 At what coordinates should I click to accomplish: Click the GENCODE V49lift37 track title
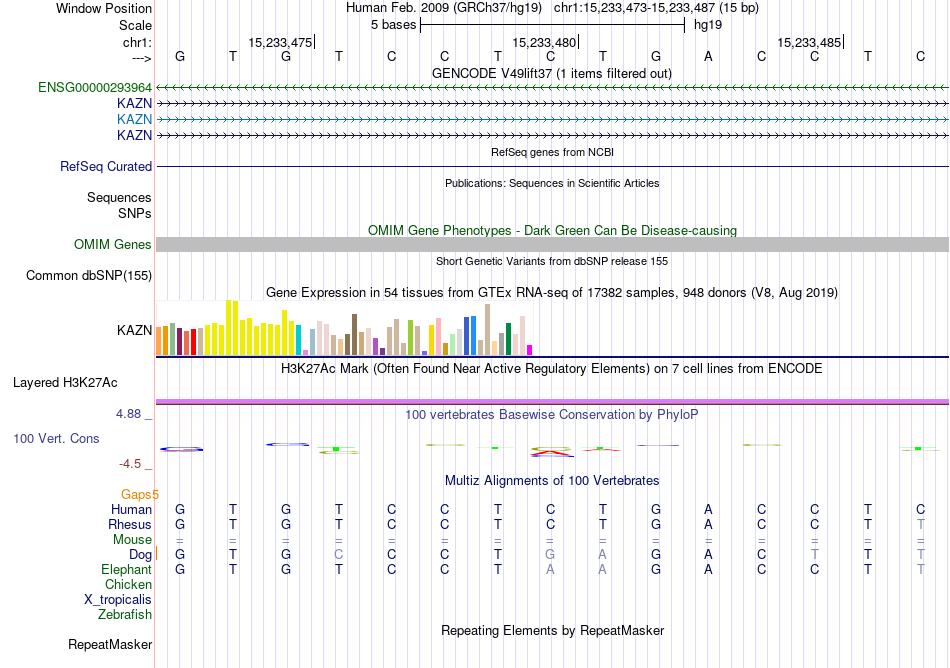click(551, 74)
